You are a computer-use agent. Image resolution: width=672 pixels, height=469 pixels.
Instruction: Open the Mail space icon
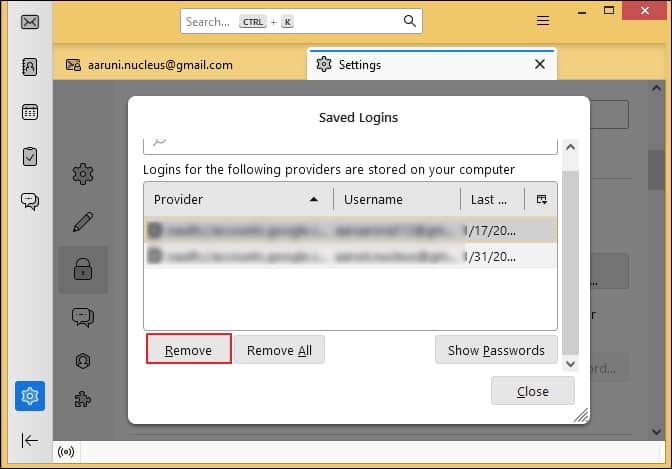[30, 22]
